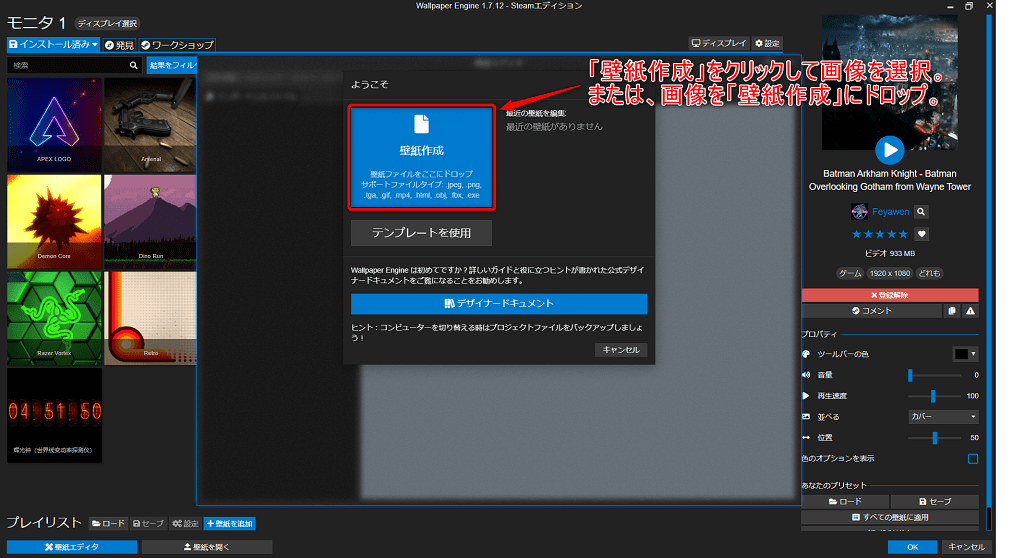This screenshot has width=1024, height=558.
Task: Click the 最近の壁紙がありません text
Action: 554,127
